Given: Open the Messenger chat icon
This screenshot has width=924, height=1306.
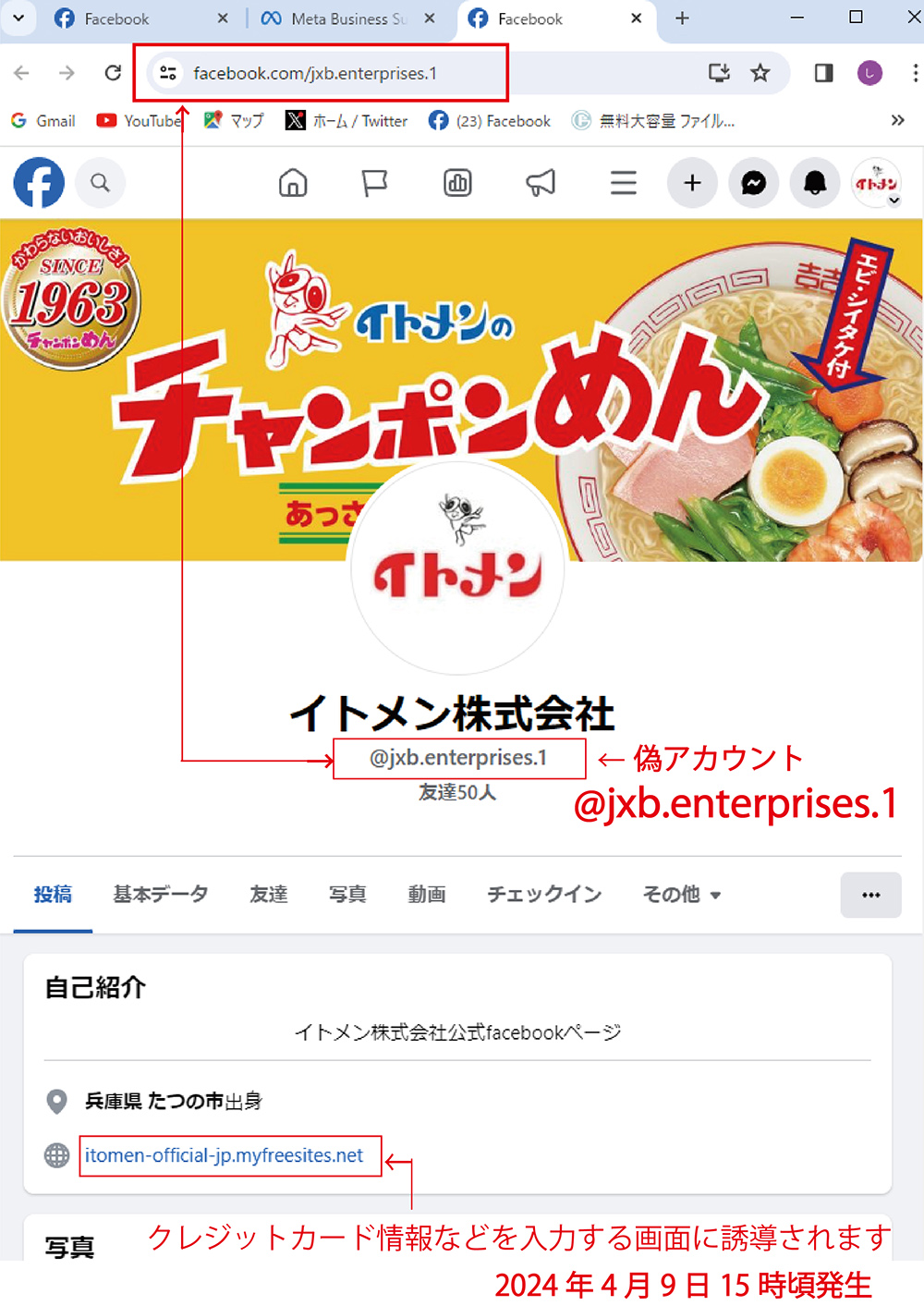Looking at the screenshot, I should point(754,183).
